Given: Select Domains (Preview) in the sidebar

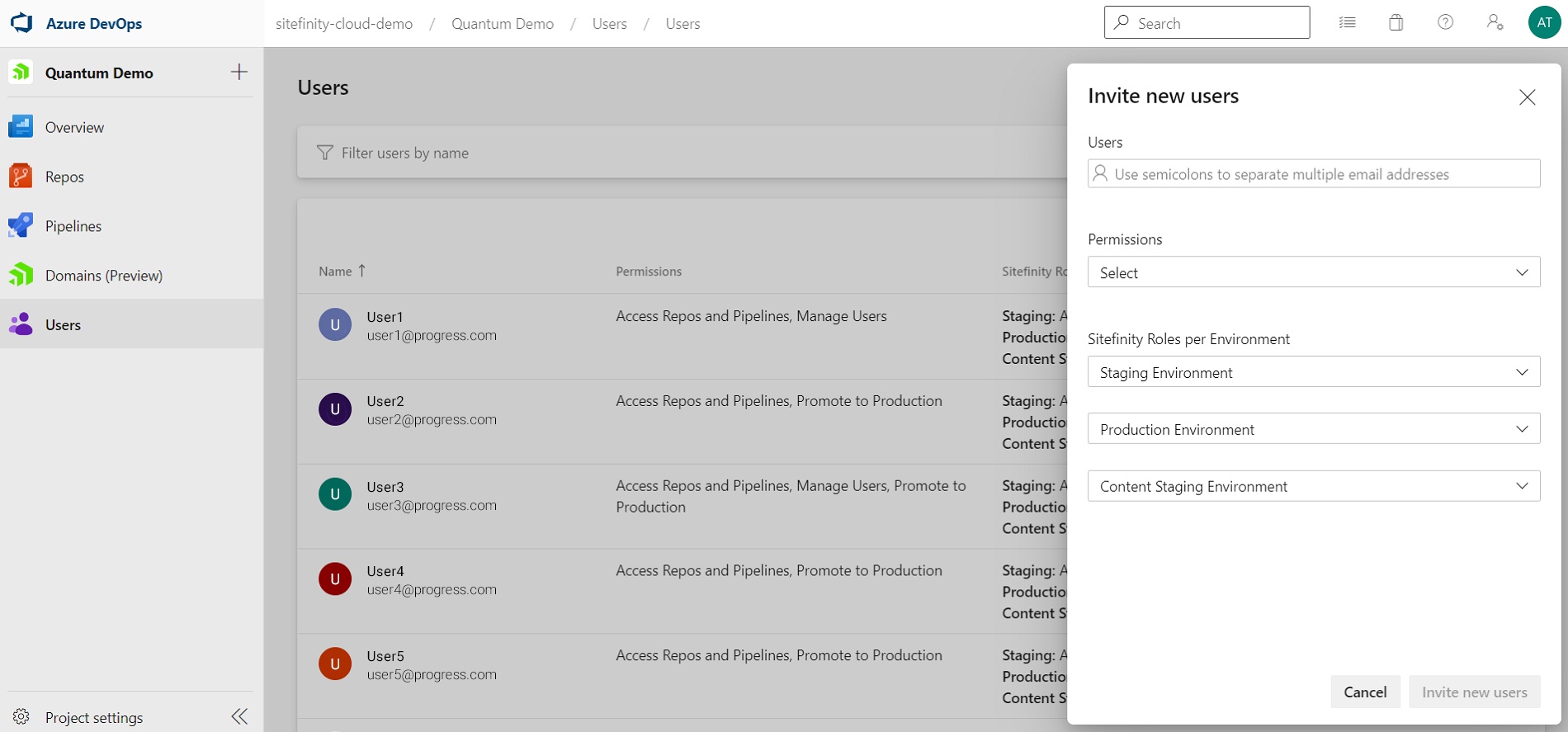Looking at the screenshot, I should click(x=103, y=276).
